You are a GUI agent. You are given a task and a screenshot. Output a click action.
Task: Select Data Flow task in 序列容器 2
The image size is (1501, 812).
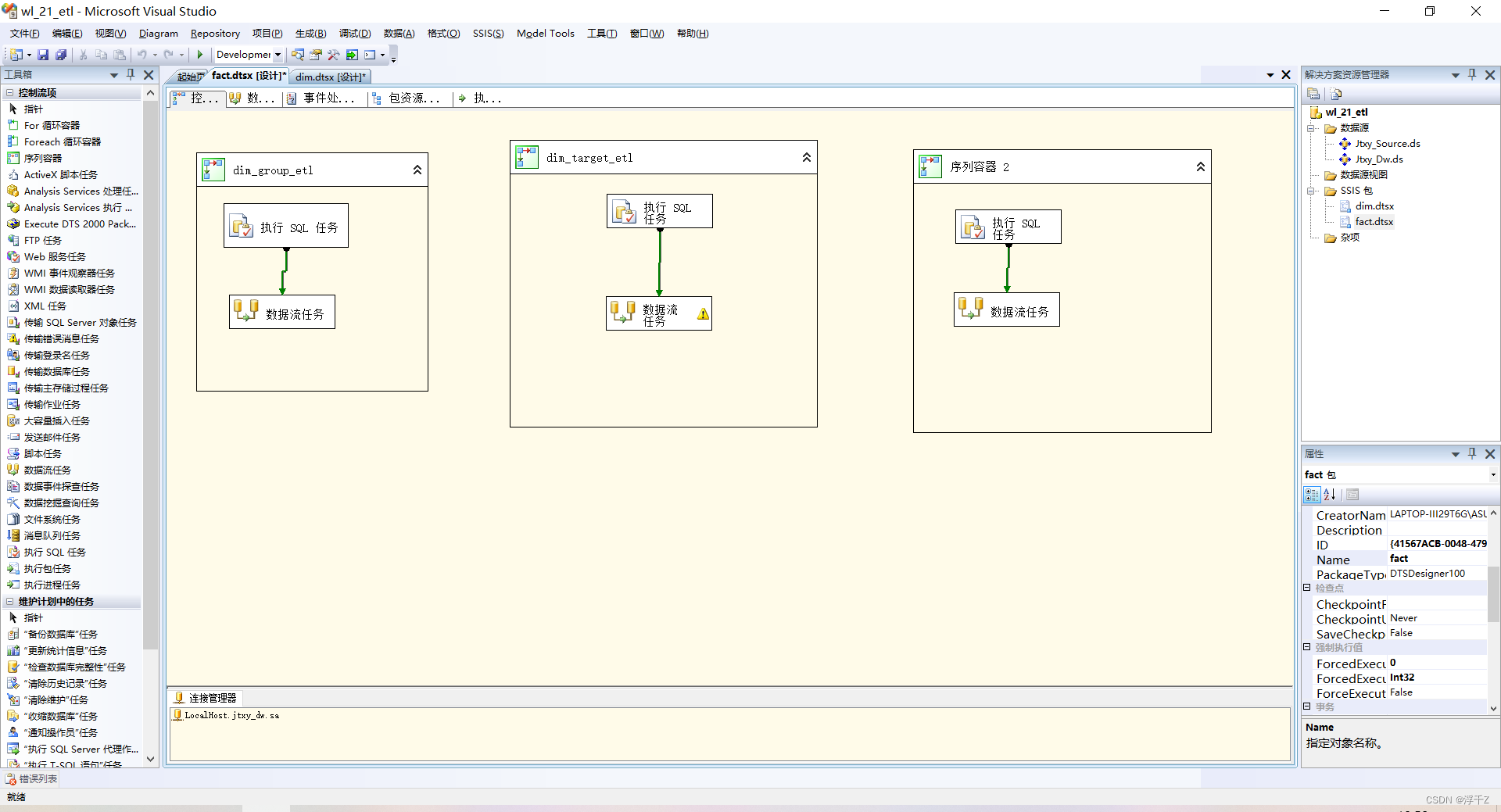(x=1007, y=310)
